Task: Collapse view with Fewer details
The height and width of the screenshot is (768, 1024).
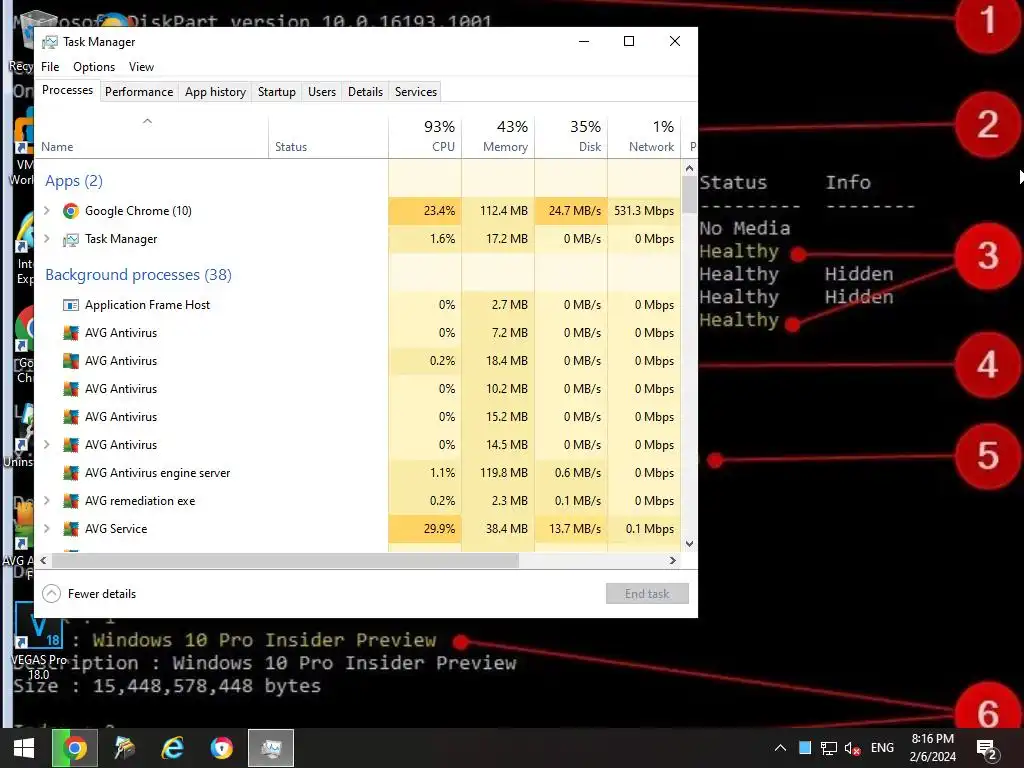Action: click(89, 594)
